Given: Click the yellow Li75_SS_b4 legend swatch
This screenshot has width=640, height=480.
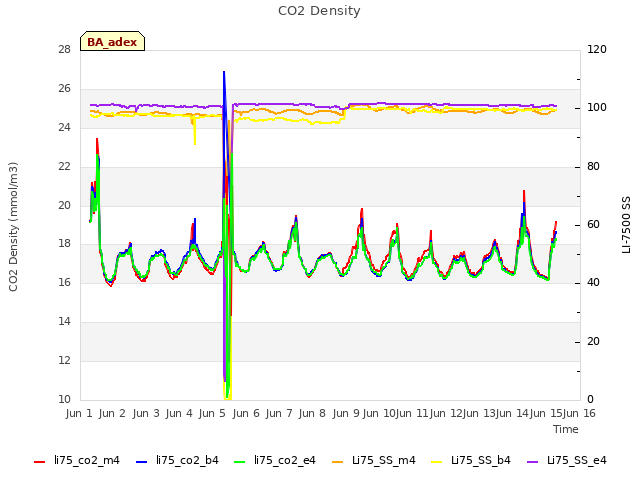Looking at the screenshot, I should [x=437, y=462].
